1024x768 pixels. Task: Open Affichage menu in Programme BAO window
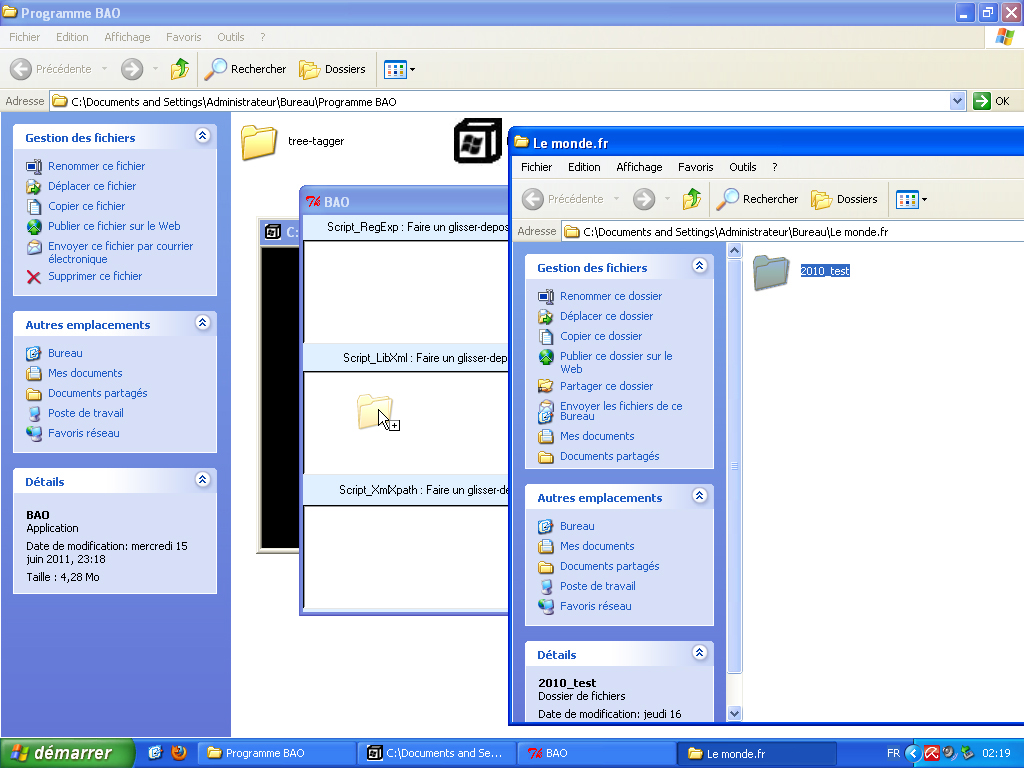[x=127, y=37]
